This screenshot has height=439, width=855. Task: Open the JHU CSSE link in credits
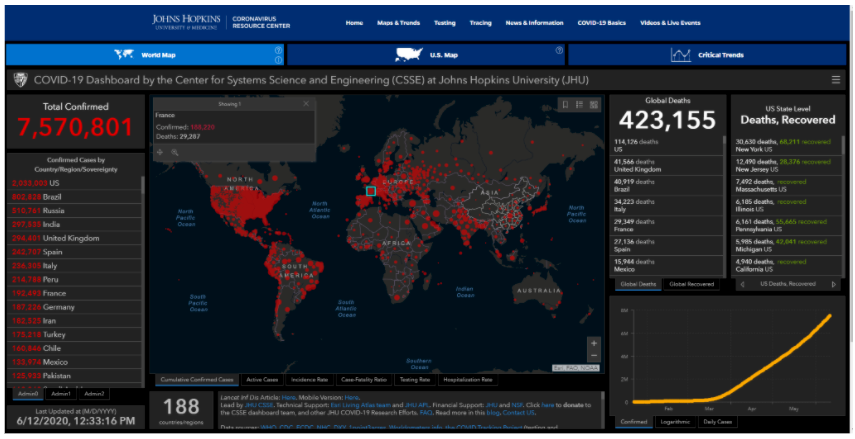[258, 405]
